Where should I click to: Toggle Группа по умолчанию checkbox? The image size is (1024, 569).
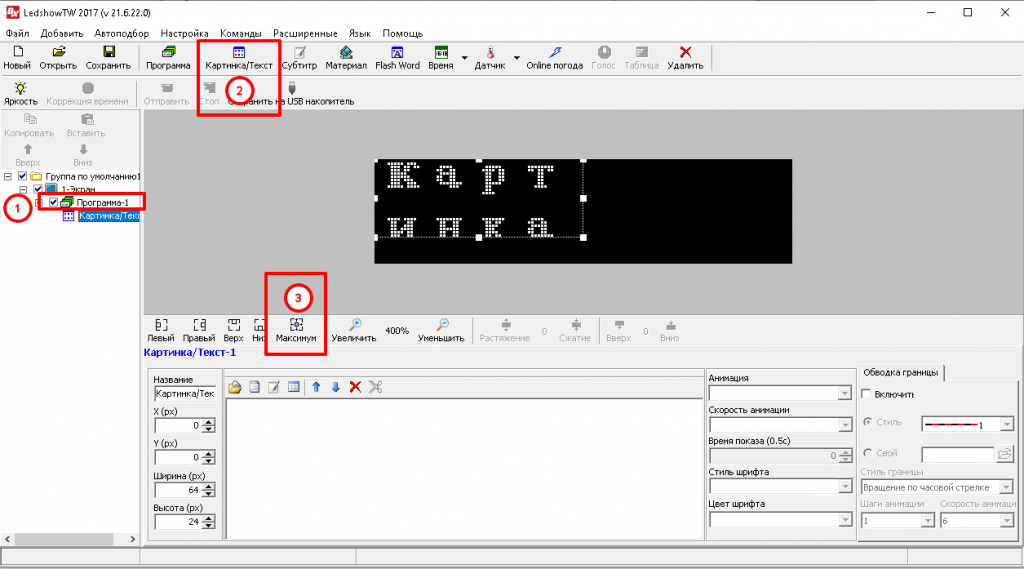23,176
